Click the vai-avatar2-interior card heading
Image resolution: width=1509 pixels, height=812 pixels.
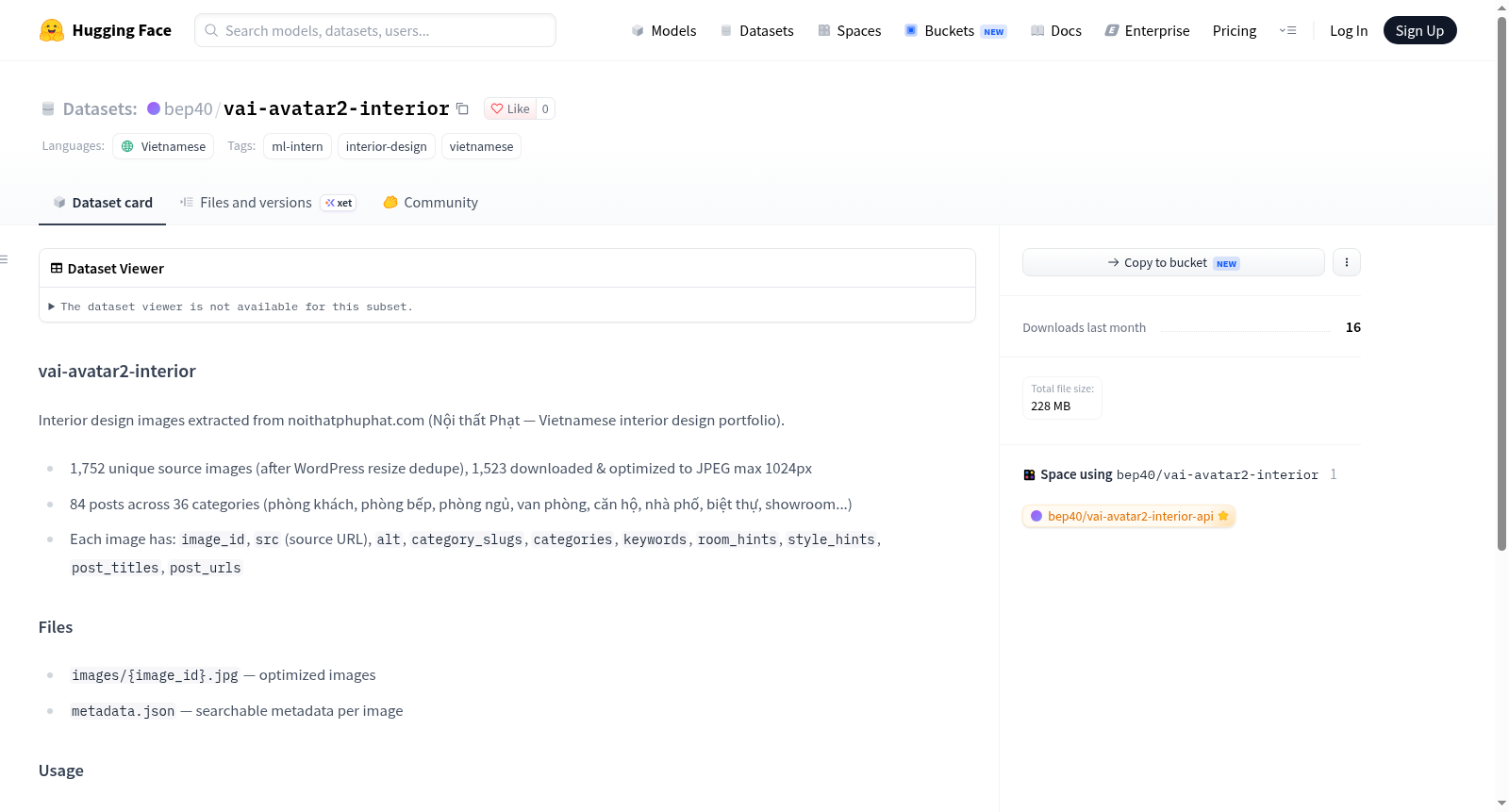point(117,372)
